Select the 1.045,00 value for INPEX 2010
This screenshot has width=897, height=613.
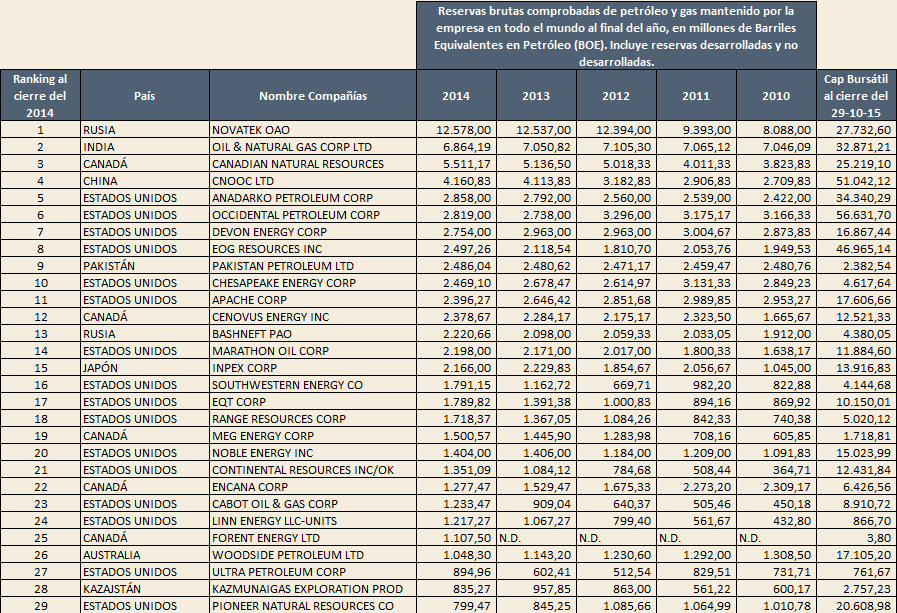pyautogui.click(x=776, y=368)
